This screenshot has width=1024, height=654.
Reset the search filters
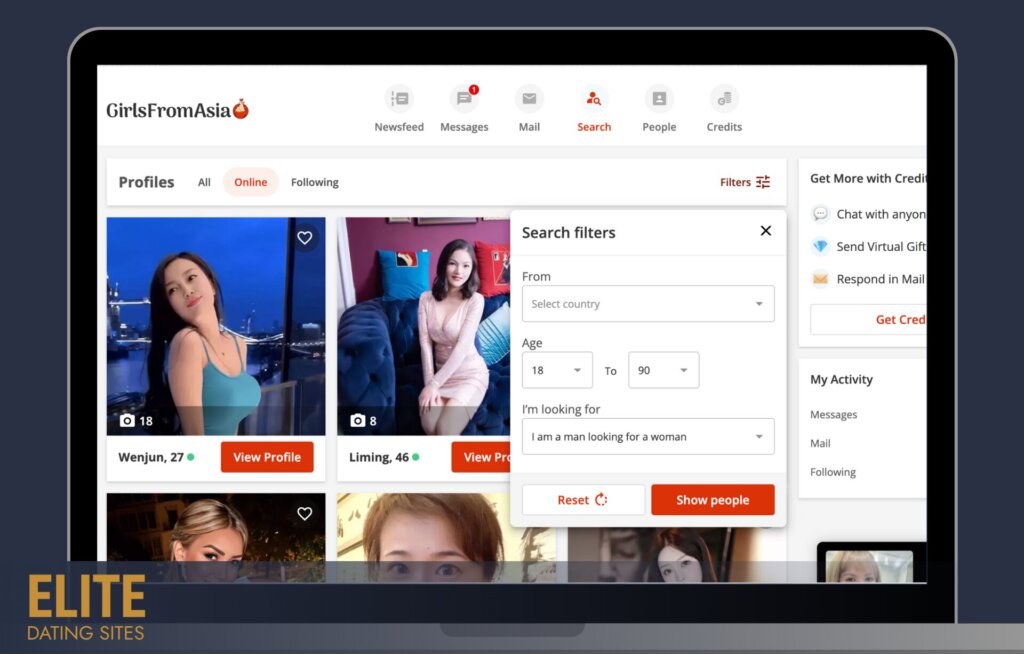coord(583,499)
